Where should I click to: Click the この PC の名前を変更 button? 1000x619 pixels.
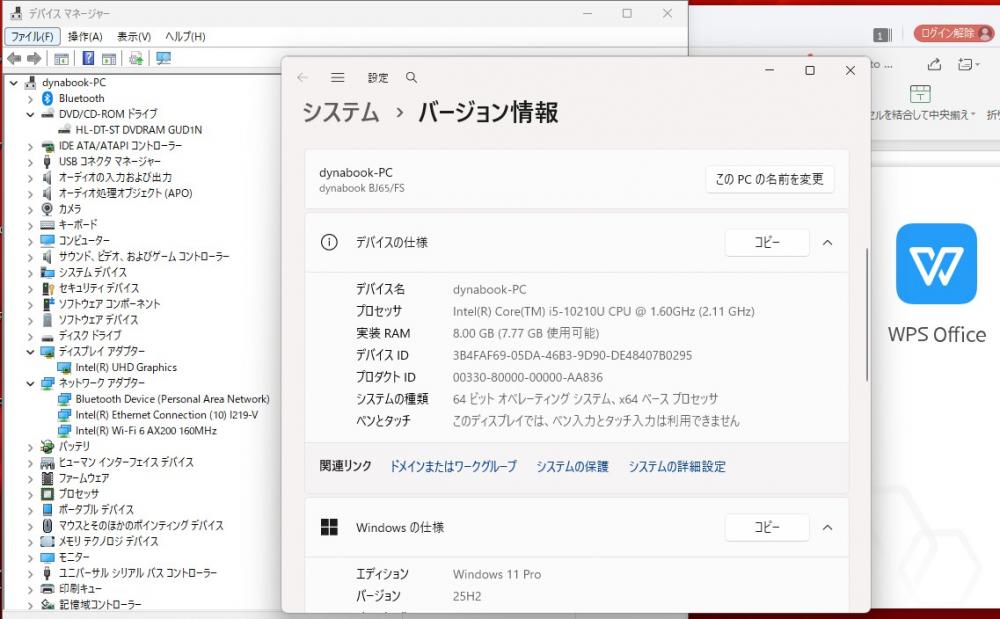click(769, 179)
